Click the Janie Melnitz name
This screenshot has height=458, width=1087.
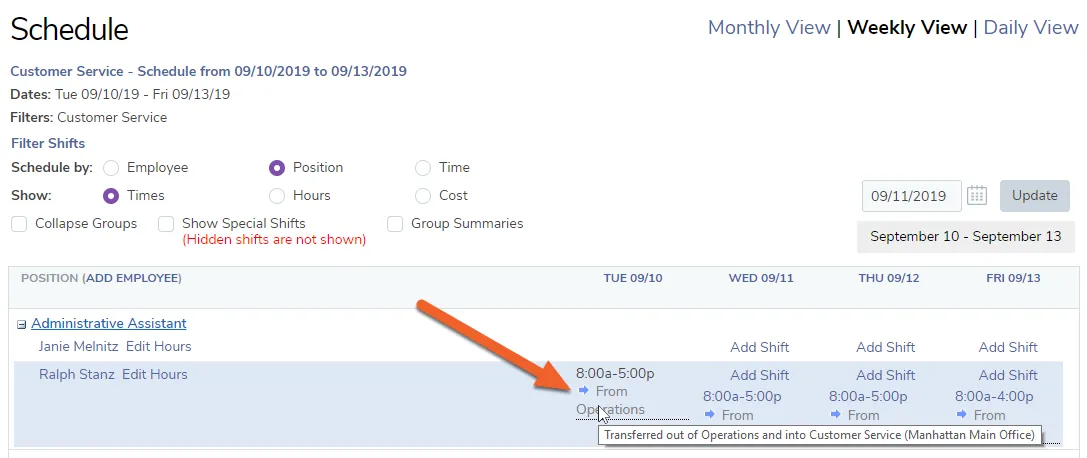[77, 346]
